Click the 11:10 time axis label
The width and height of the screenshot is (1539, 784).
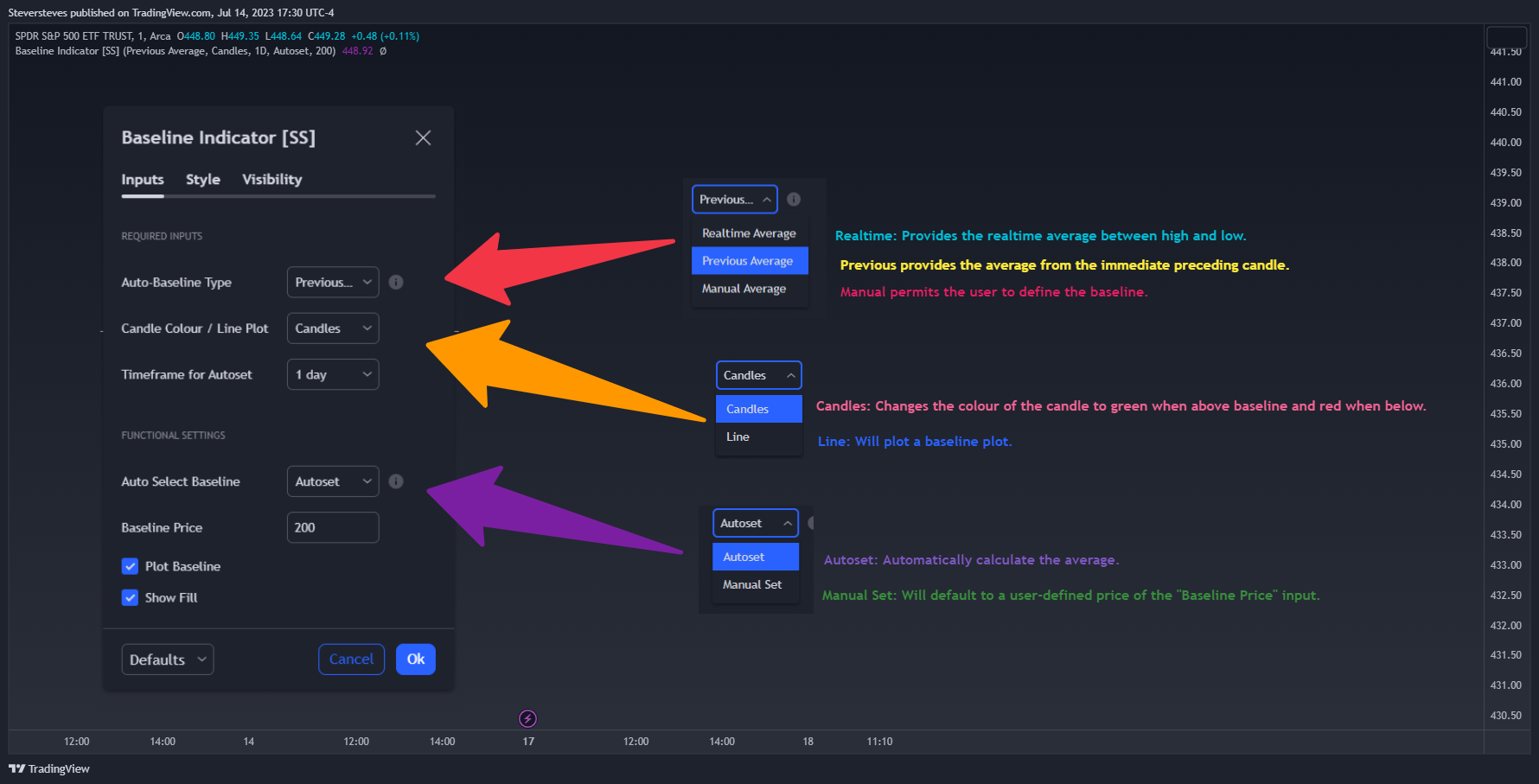point(879,742)
